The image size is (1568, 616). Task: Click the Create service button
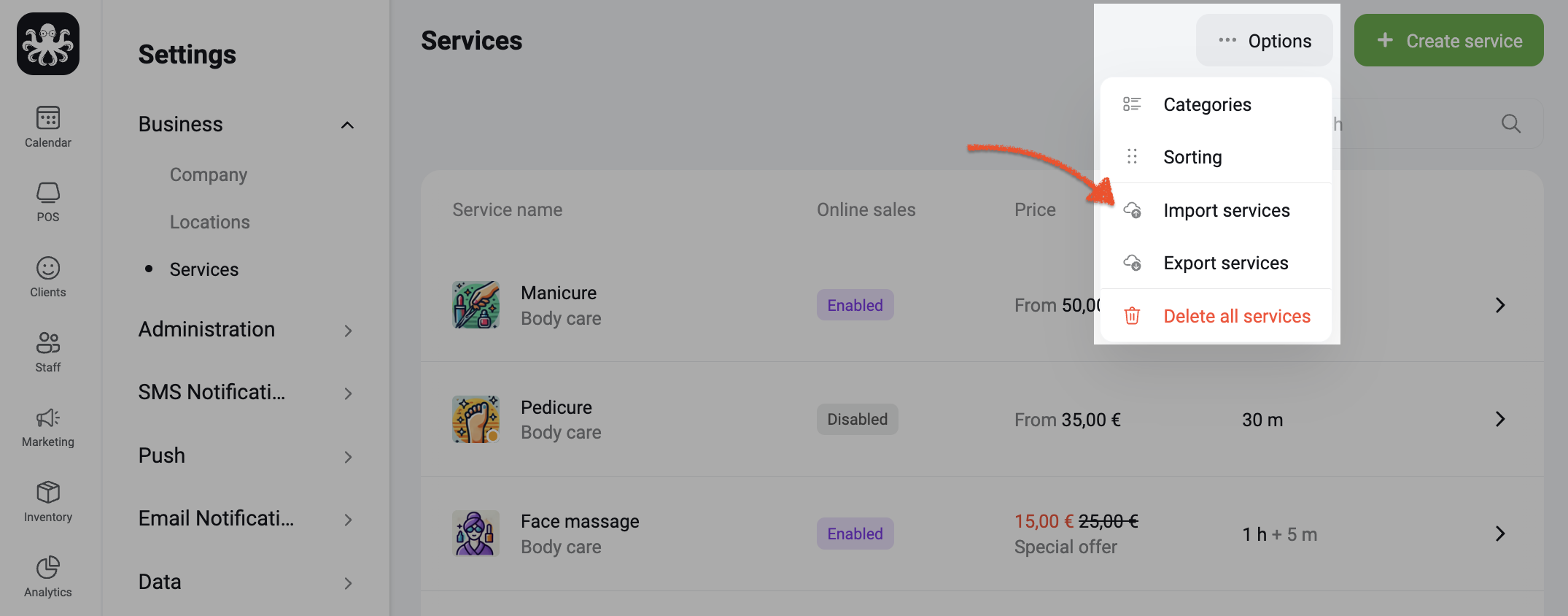pos(1448,41)
